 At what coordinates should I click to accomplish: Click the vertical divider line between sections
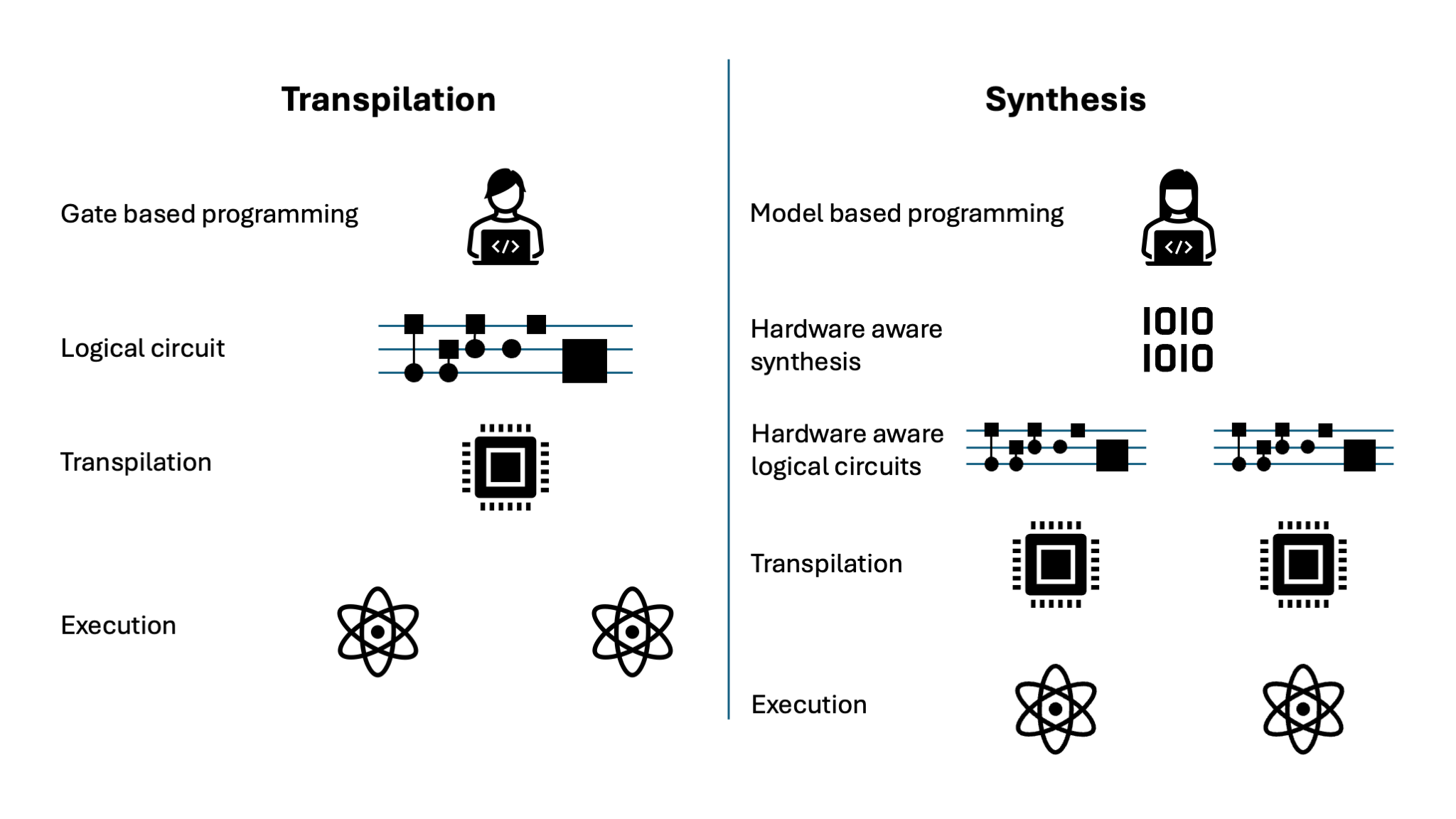[727, 409]
